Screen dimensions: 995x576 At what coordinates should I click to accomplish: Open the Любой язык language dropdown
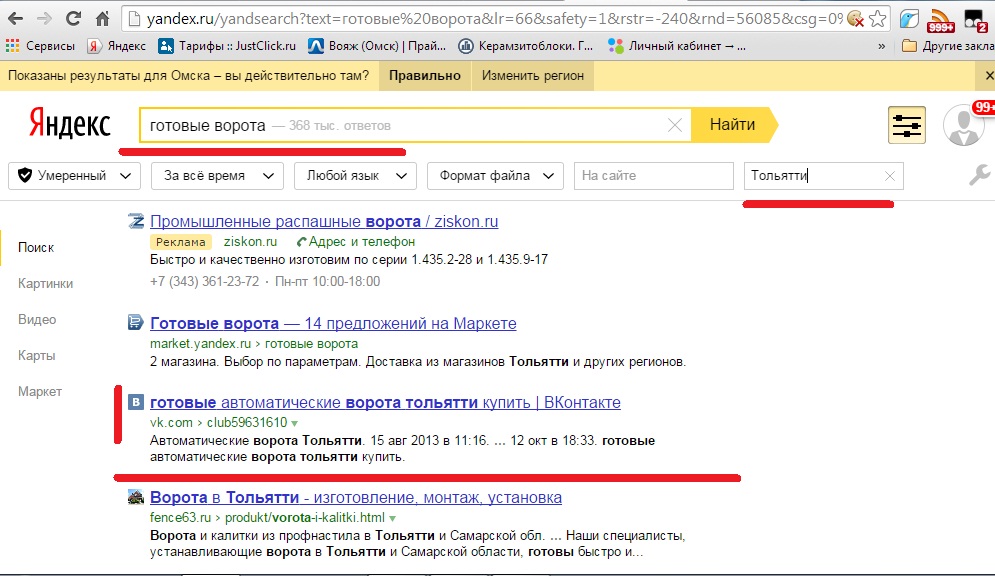point(355,176)
